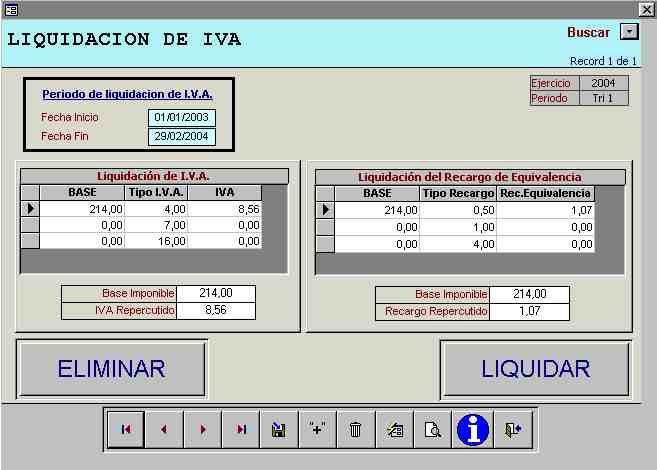Open the Buscar dropdown arrow
Viewport: 657px width, 470px height.
(x=629, y=32)
